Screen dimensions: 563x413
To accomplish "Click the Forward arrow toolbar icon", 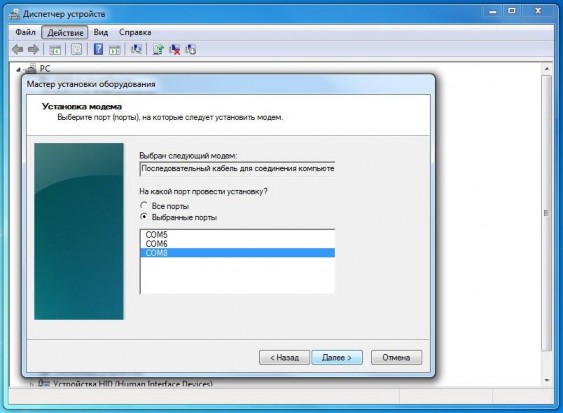I will click(33, 50).
